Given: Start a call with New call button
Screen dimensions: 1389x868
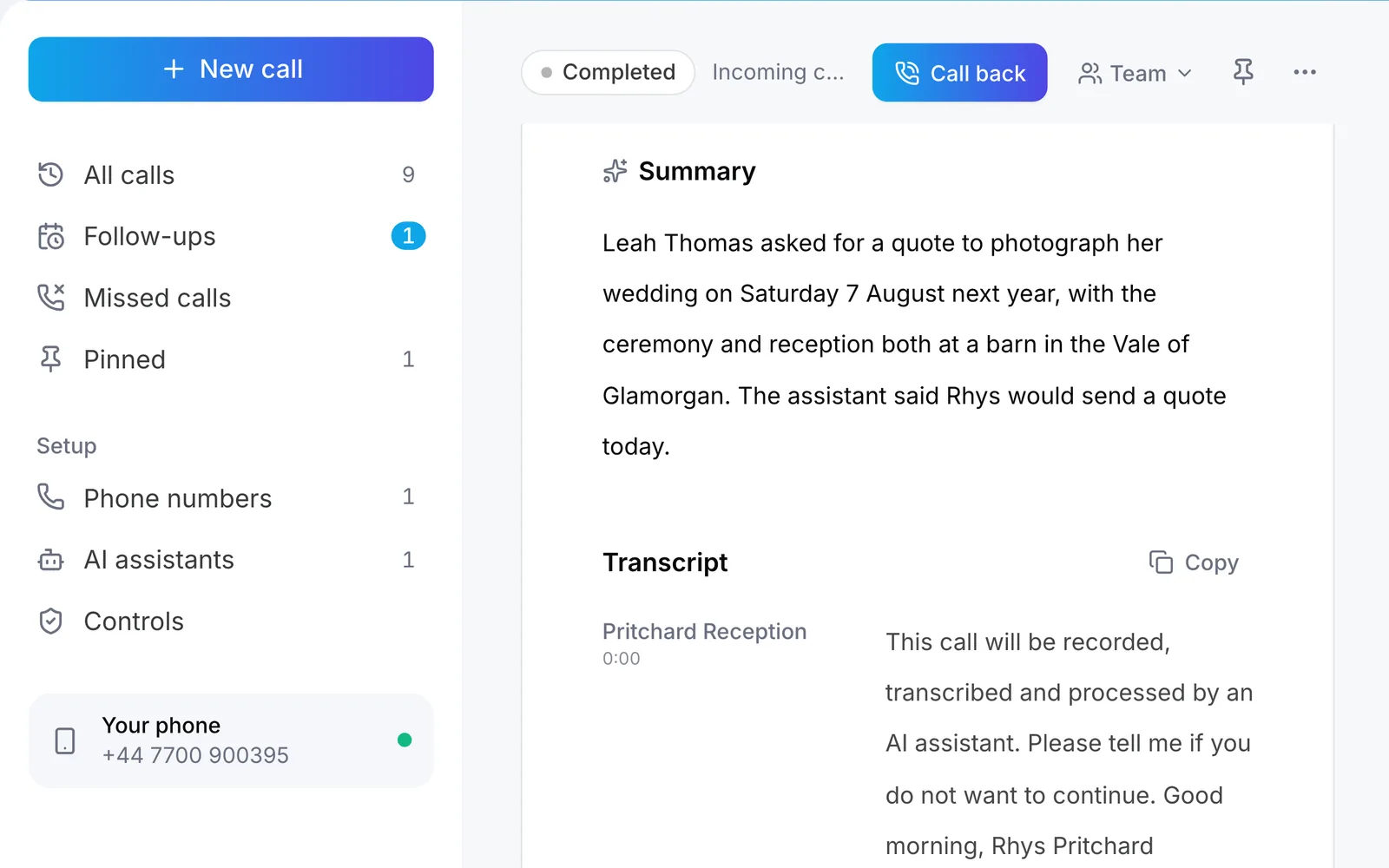Looking at the screenshot, I should click(231, 69).
